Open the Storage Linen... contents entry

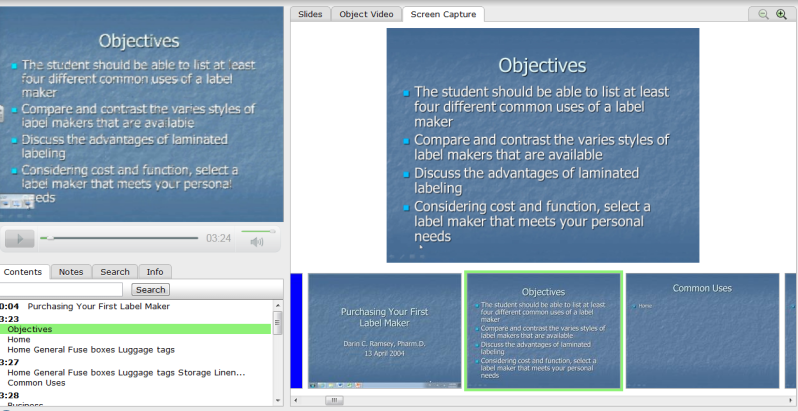pos(126,372)
